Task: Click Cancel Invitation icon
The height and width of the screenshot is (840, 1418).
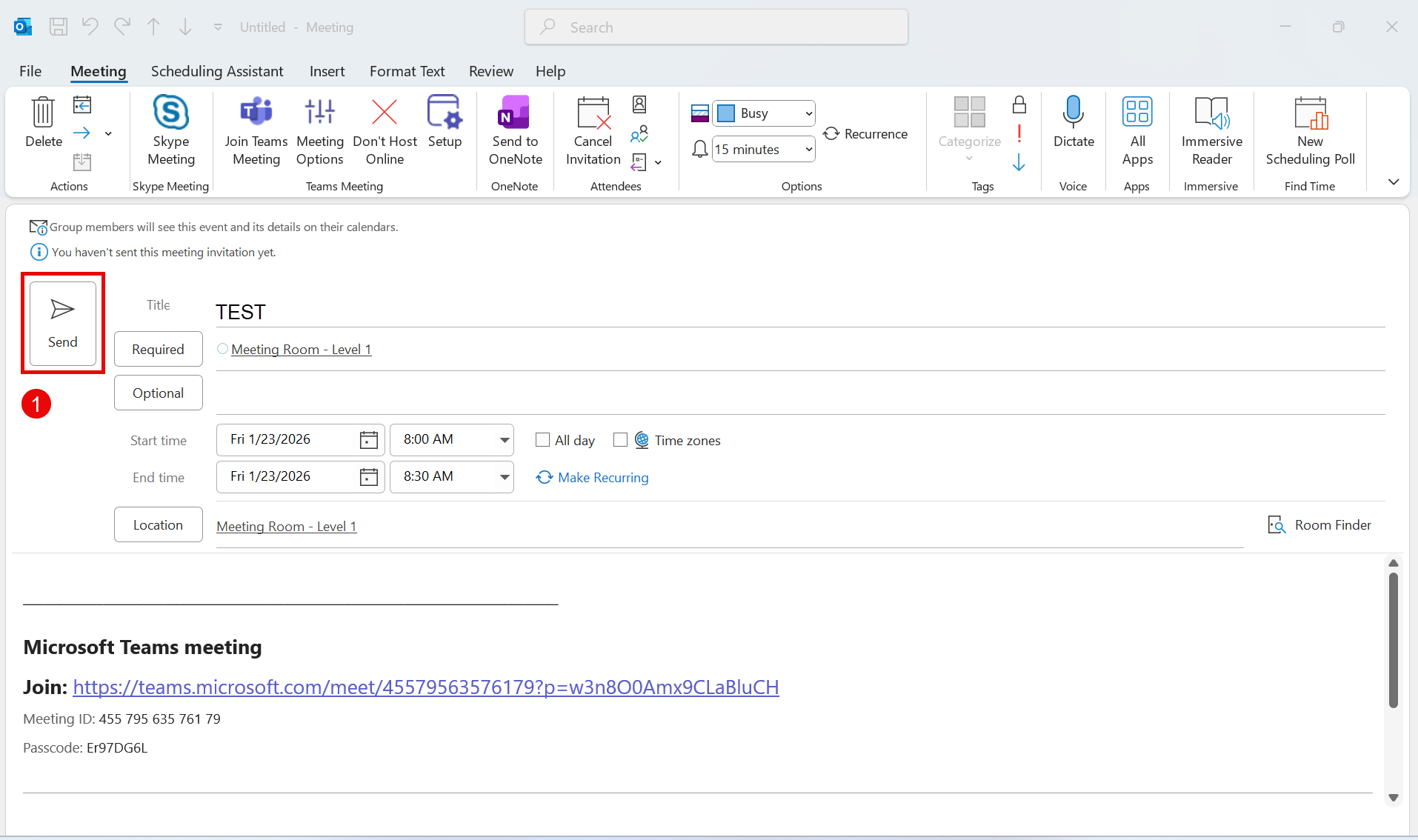Action: 593,113
